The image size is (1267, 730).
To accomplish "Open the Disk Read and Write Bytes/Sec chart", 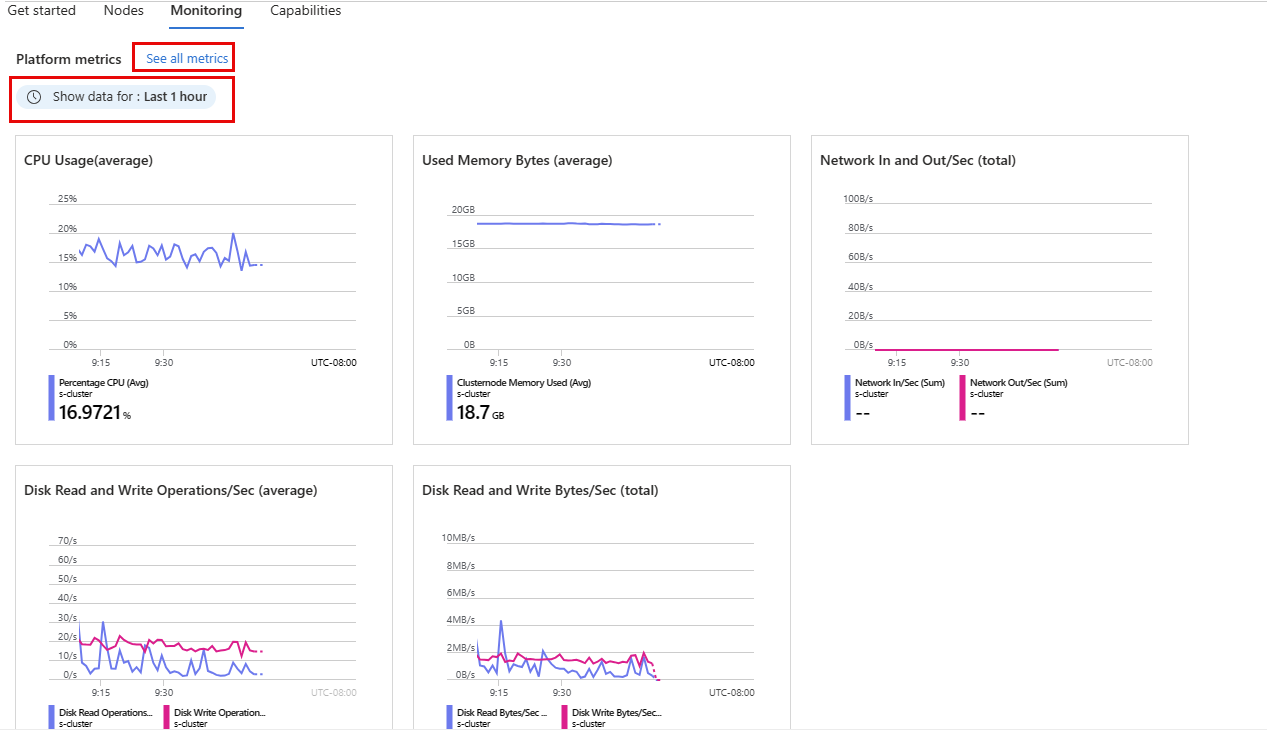I will tap(602, 597).
